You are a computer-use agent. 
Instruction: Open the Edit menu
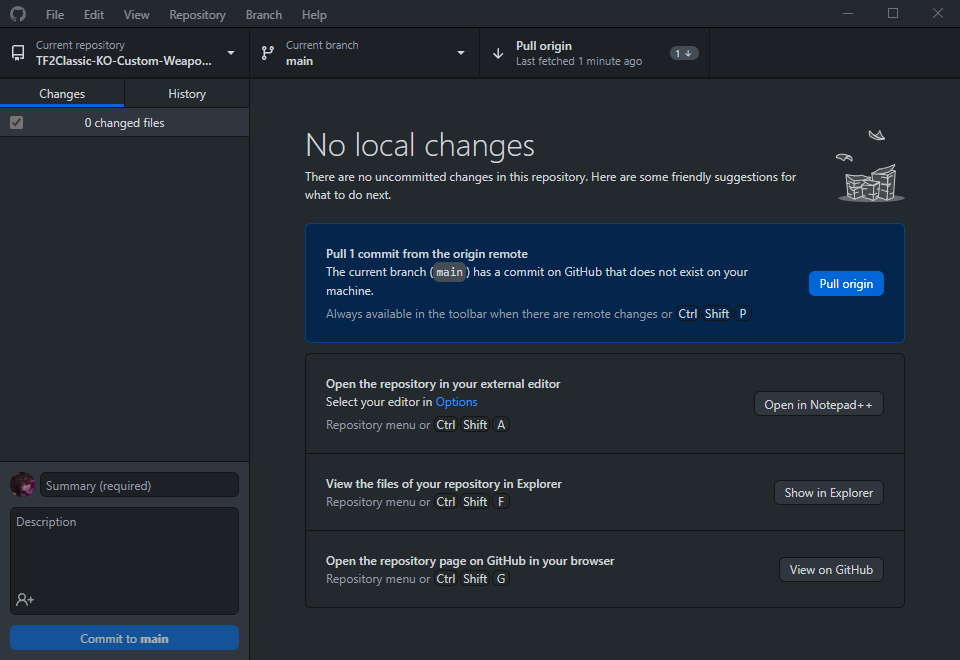(x=94, y=14)
